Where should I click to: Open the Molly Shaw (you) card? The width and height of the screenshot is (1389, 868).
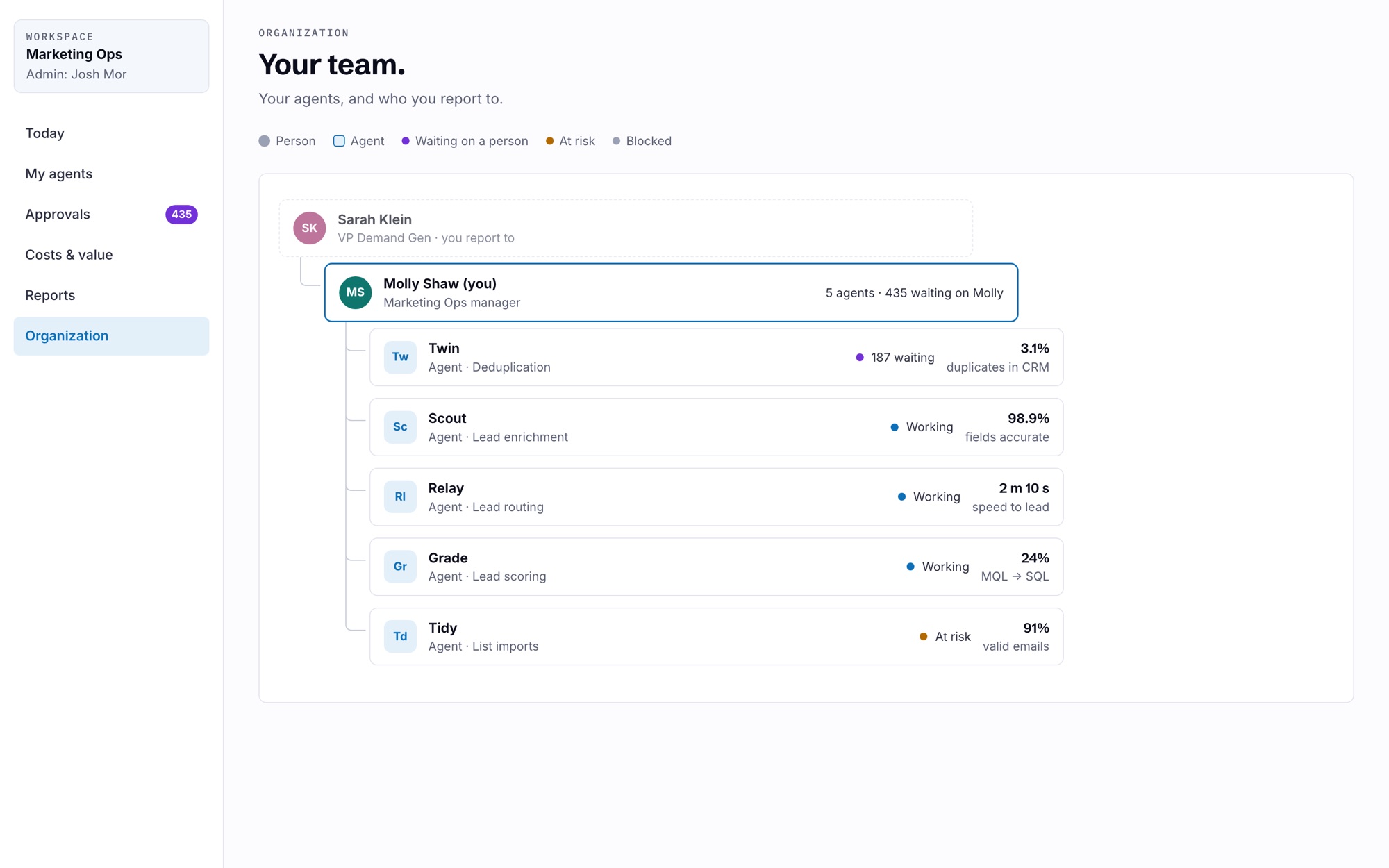671,292
